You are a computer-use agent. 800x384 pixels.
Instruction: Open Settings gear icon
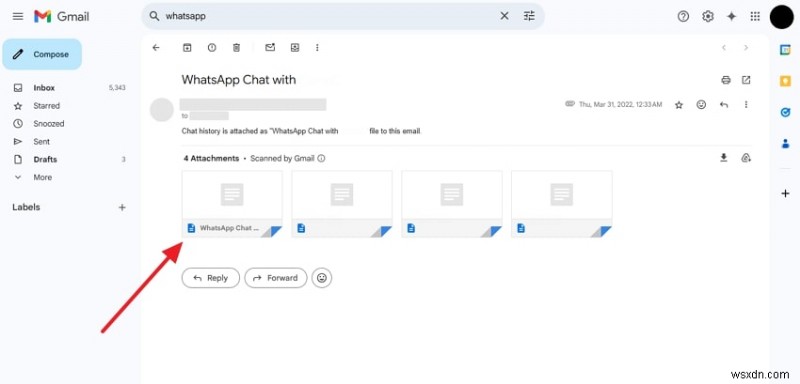click(x=708, y=16)
